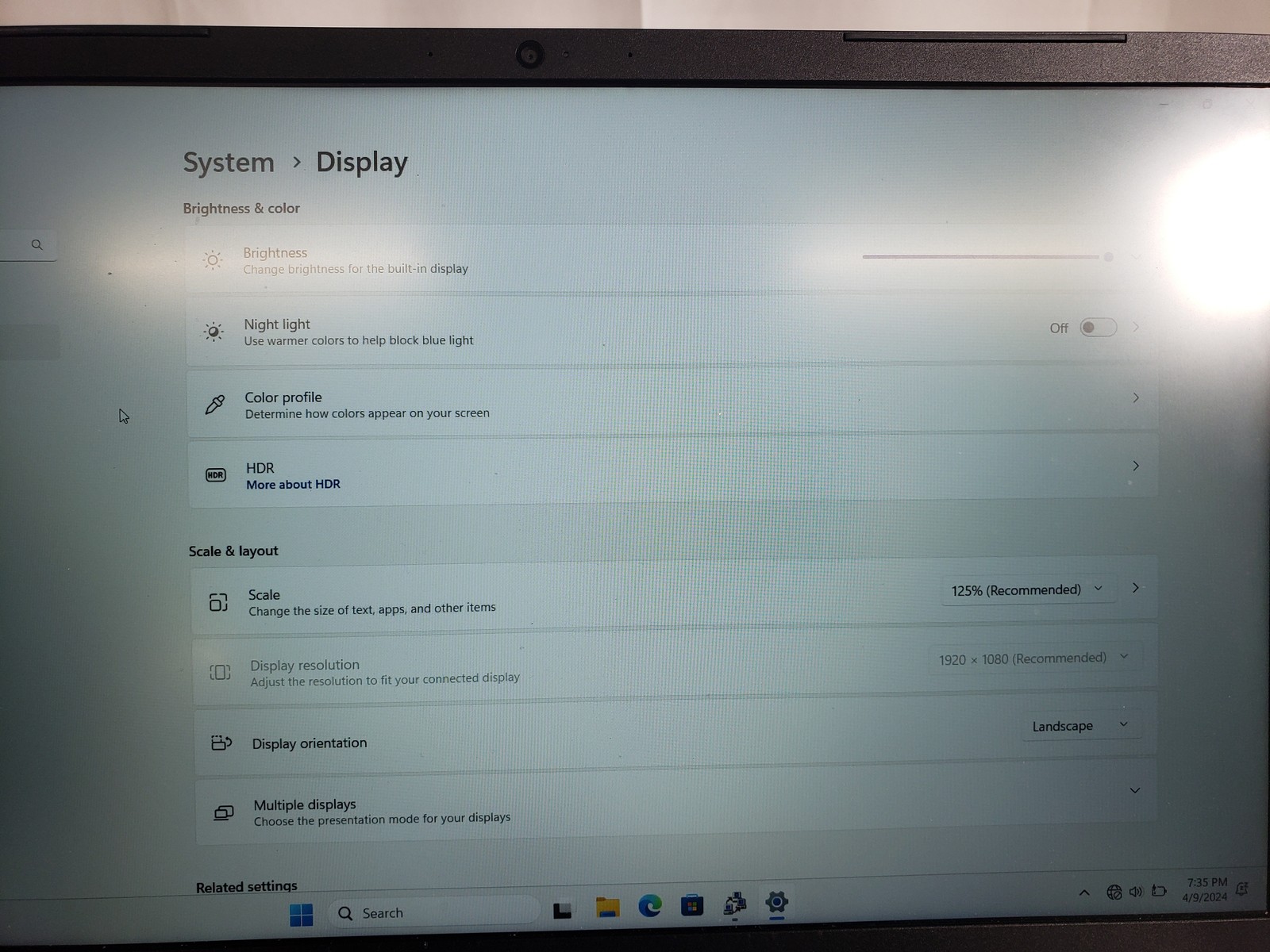Click the Brightness sun icon
Viewport: 1270px width, 952px height.
212,260
